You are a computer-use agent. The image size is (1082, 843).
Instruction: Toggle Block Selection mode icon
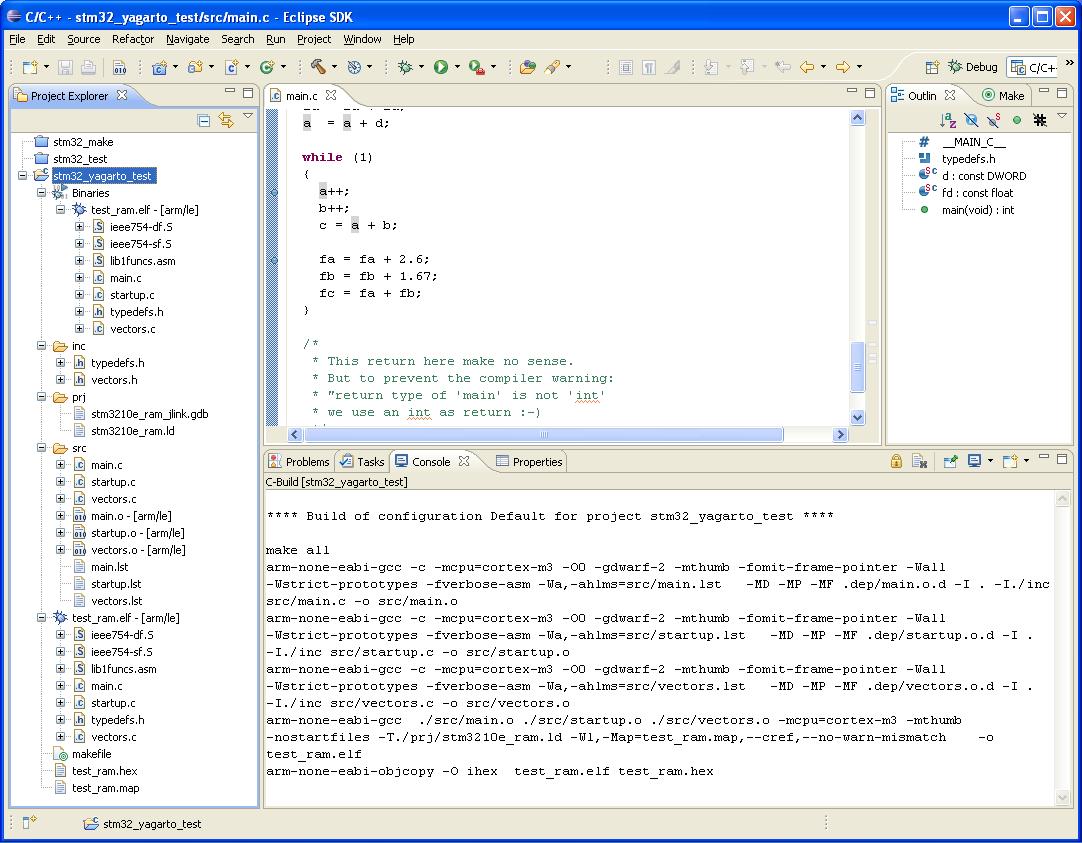tap(626, 67)
